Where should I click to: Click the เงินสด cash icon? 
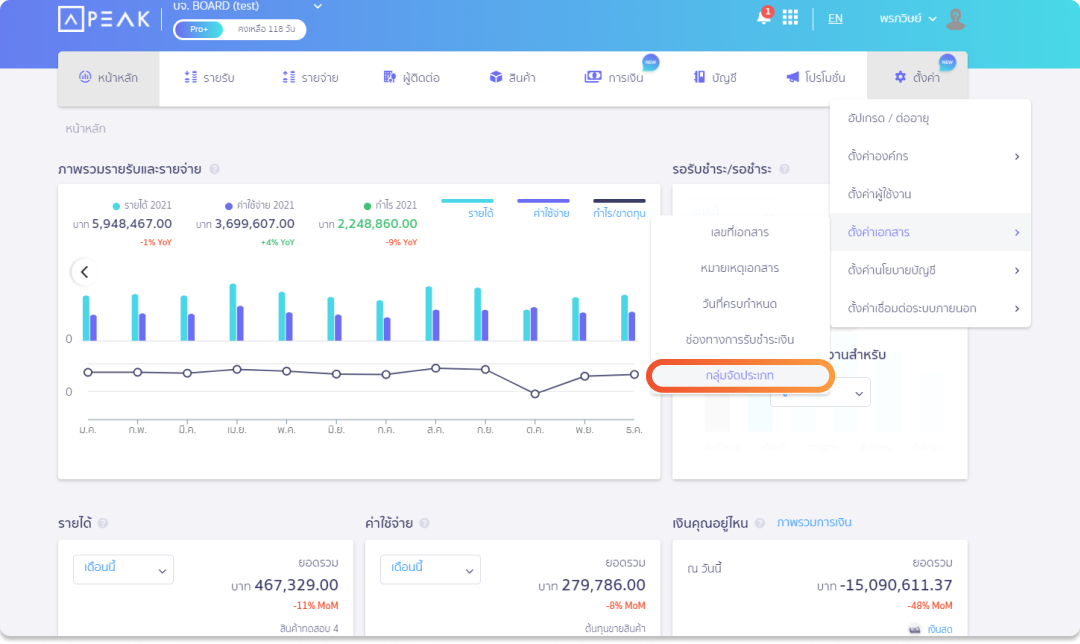[914, 629]
